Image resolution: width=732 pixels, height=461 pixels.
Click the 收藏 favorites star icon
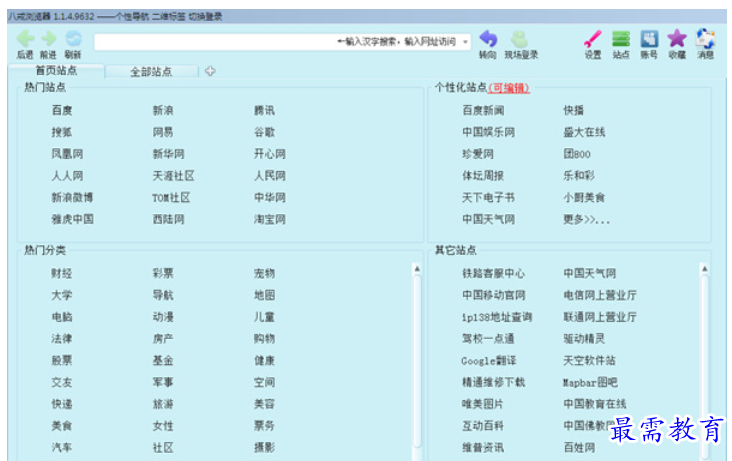click(x=677, y=38)
